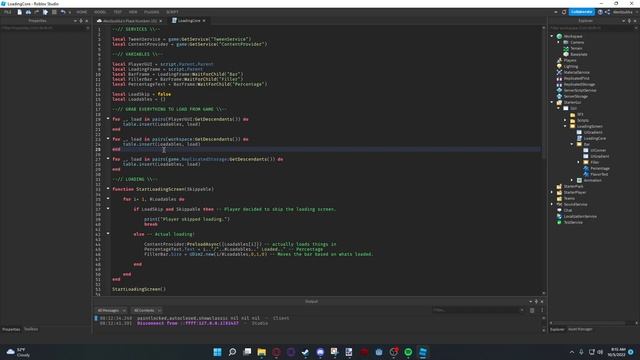Switch to the VIEW ribbon tab

click(x=133, y=12)
